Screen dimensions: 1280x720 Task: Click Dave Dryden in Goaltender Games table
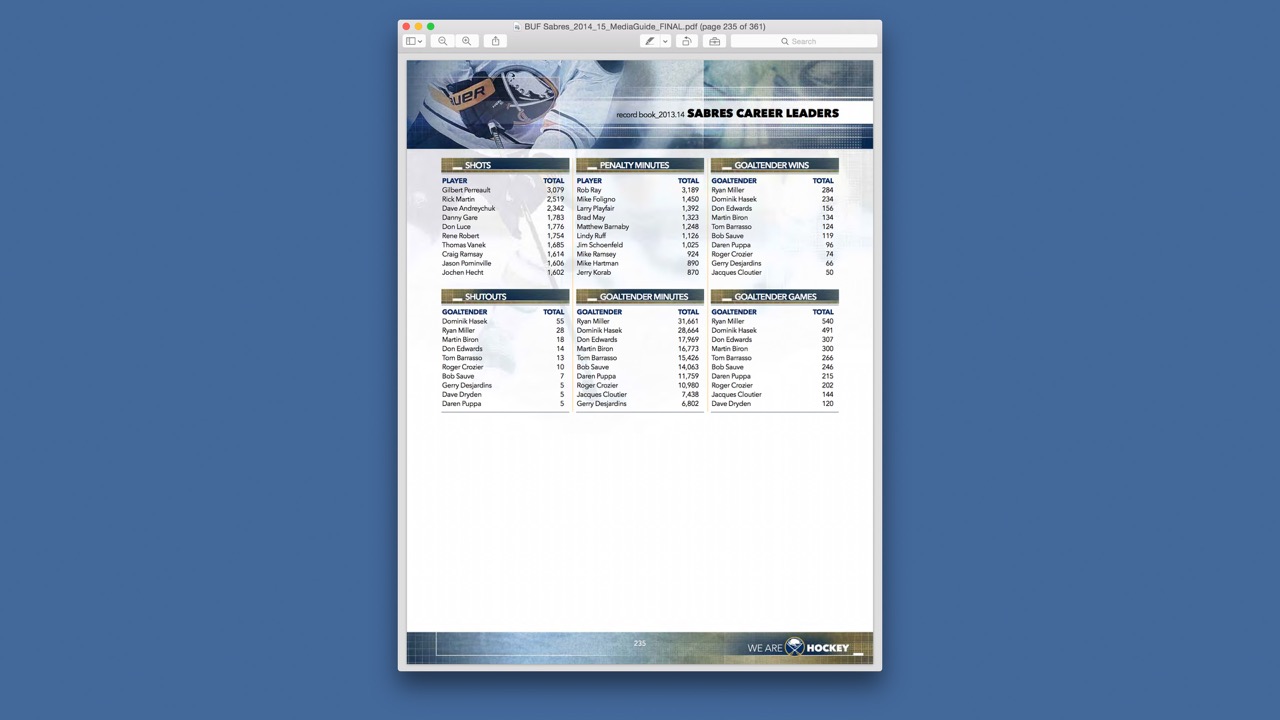point(731,403)
